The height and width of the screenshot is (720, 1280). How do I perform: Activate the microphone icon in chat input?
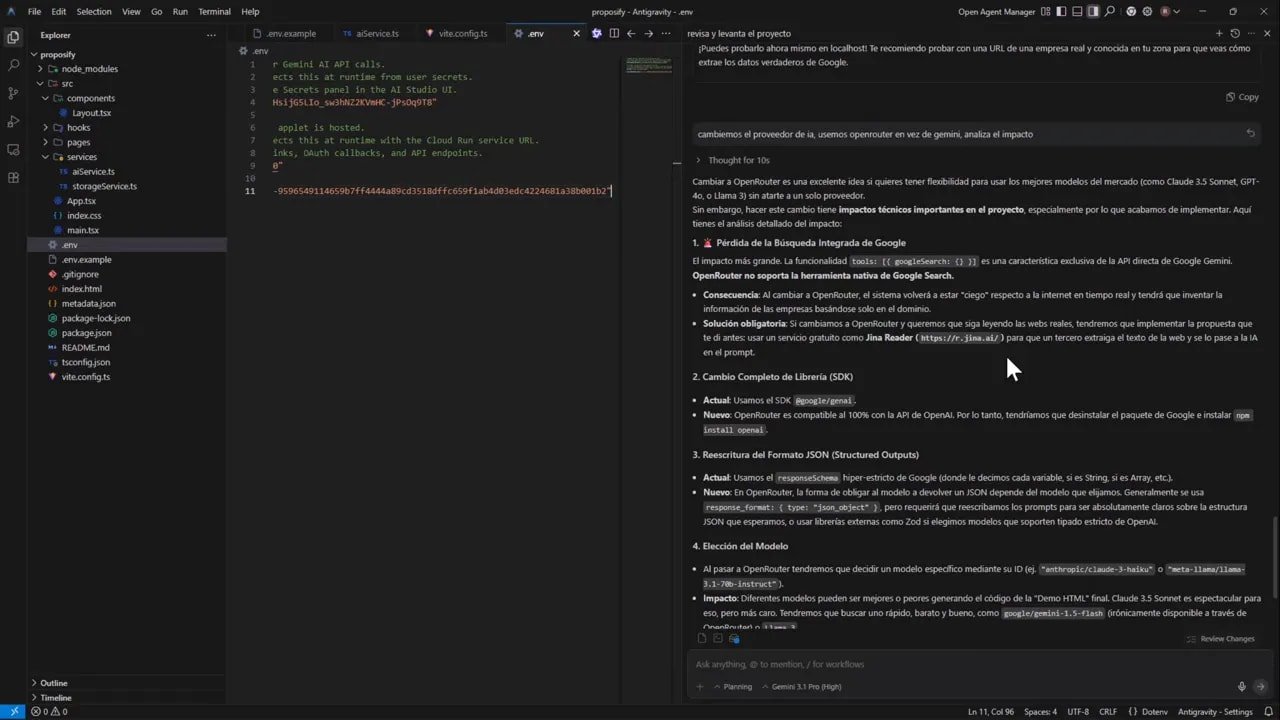pos(1241,686)
